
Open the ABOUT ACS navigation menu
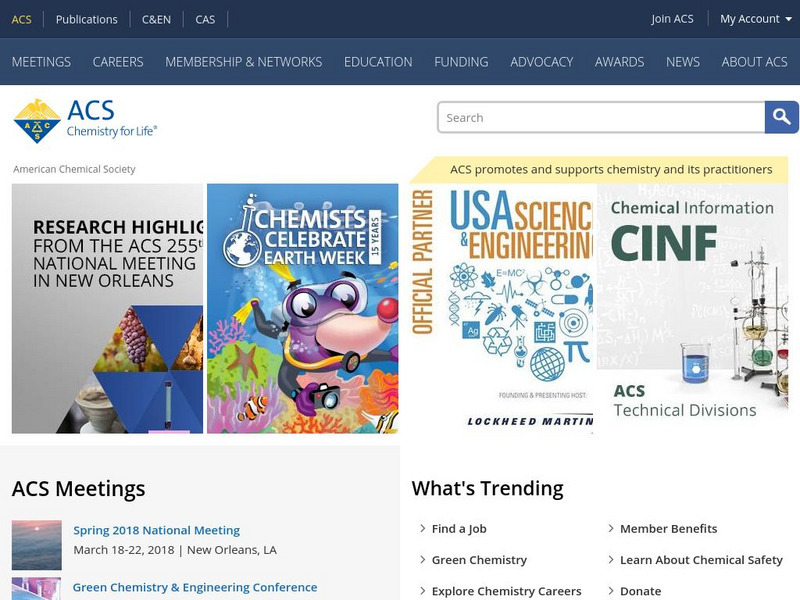754,62
